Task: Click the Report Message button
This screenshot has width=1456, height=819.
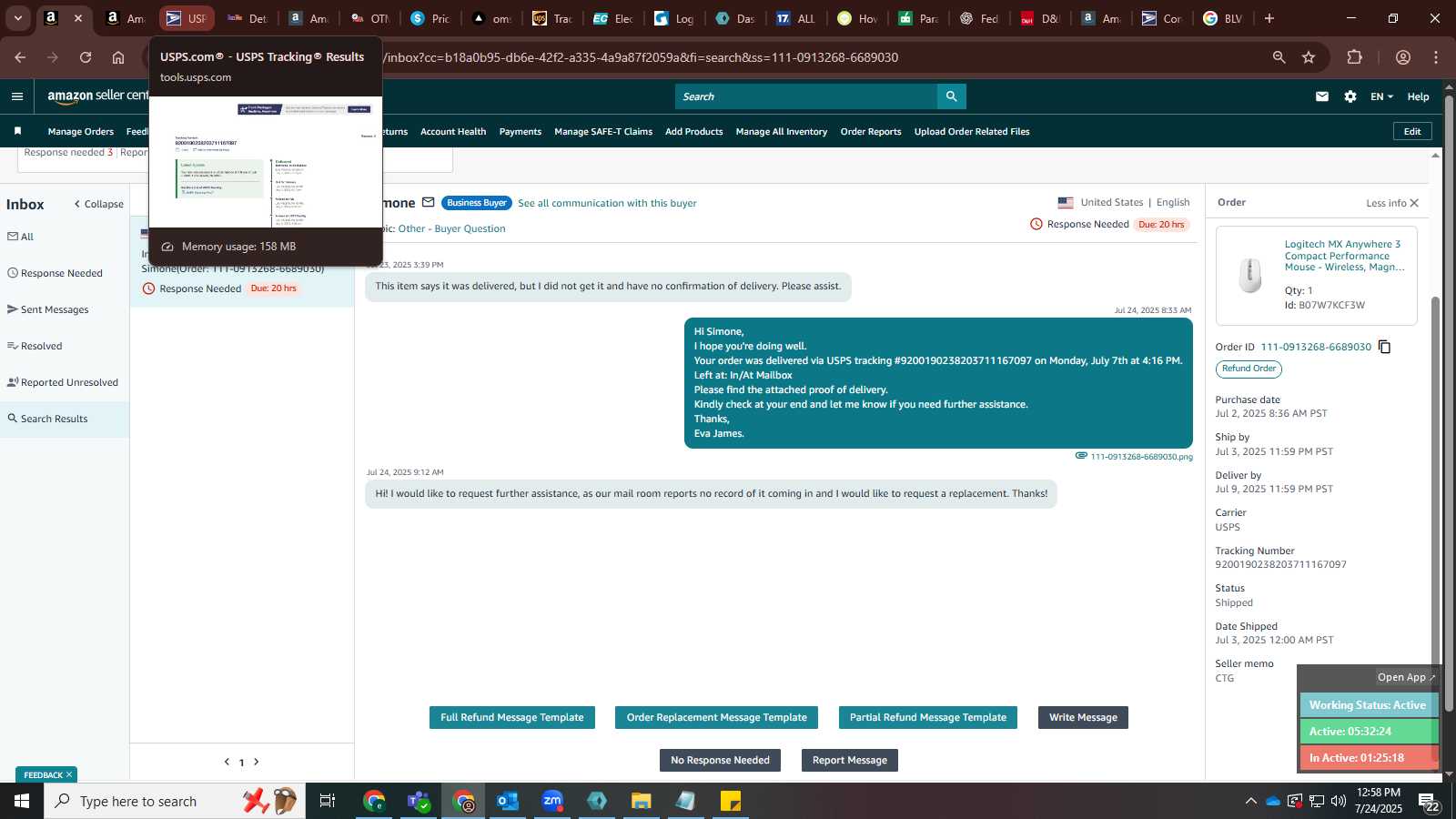Action: tap(850, 760)
